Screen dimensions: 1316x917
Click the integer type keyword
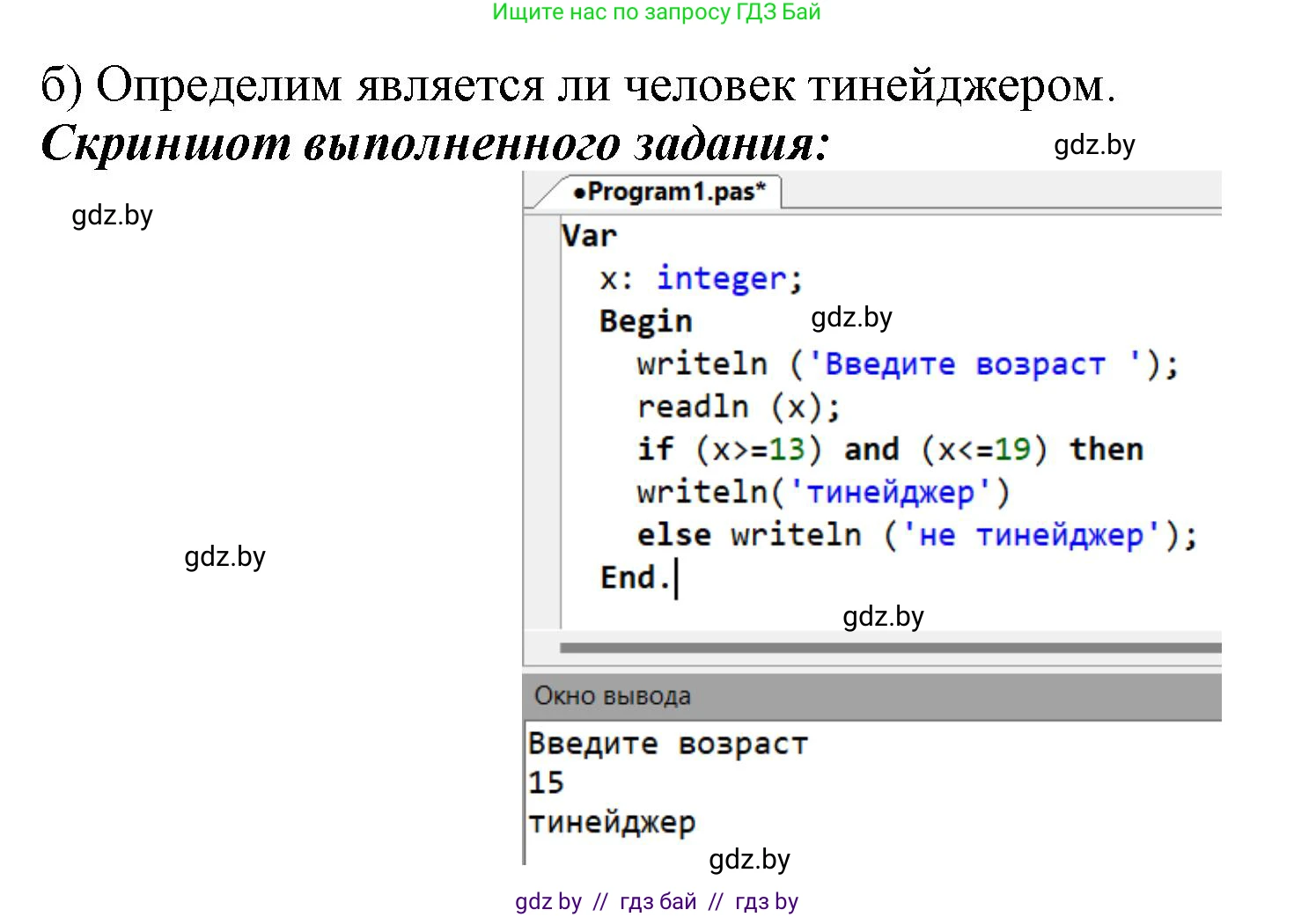tap(721, 279)
